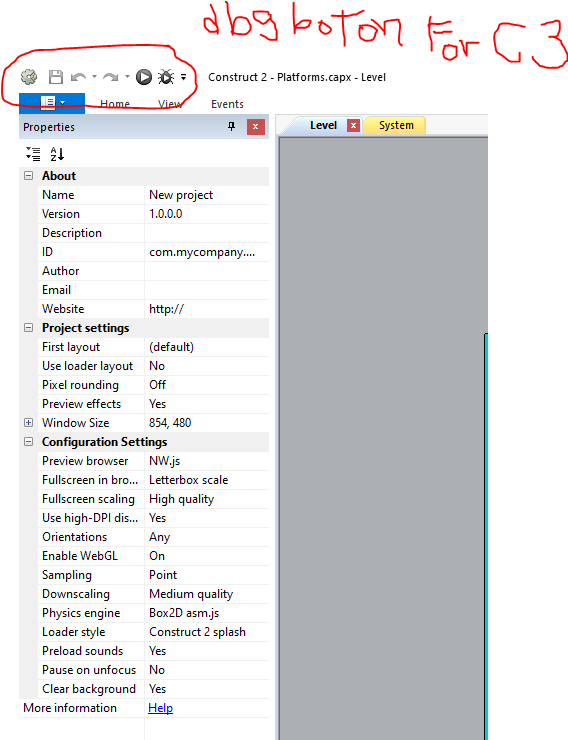Undo the last action with toolbar arrow
This screenshot has height=740, width=568.
pos(78,77)
